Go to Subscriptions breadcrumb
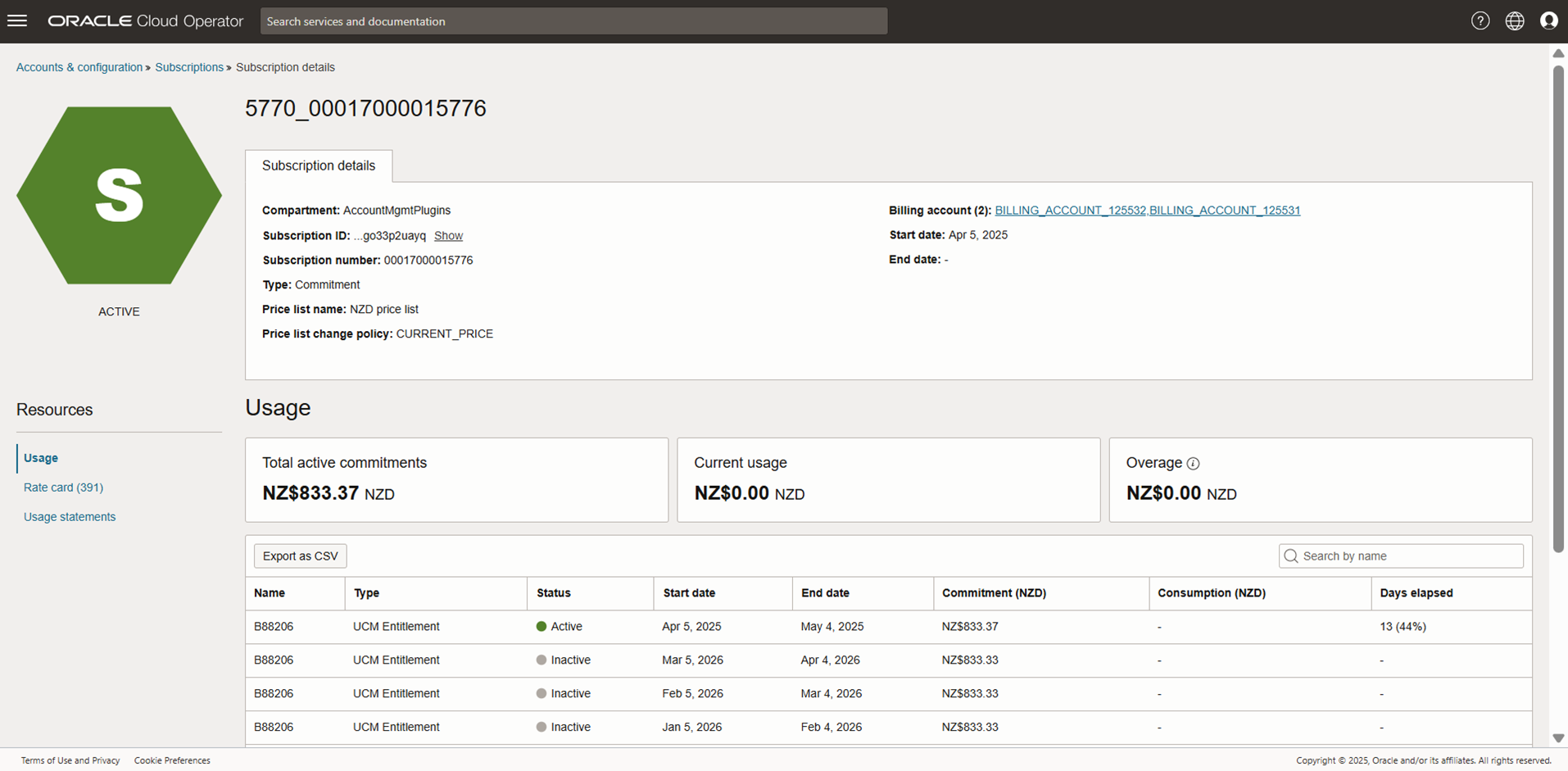The width and height of the screenshot is (1568, 771). point(189,67)
